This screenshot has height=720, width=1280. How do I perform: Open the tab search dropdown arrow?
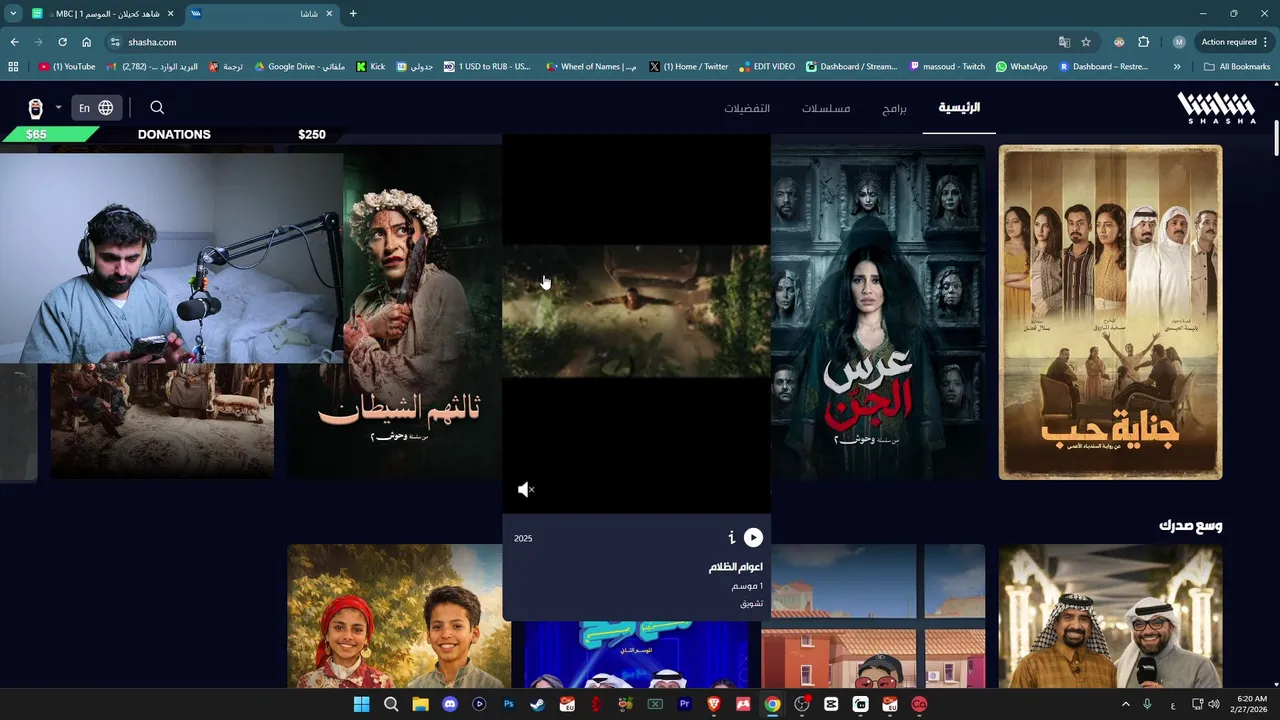[13, 13]
